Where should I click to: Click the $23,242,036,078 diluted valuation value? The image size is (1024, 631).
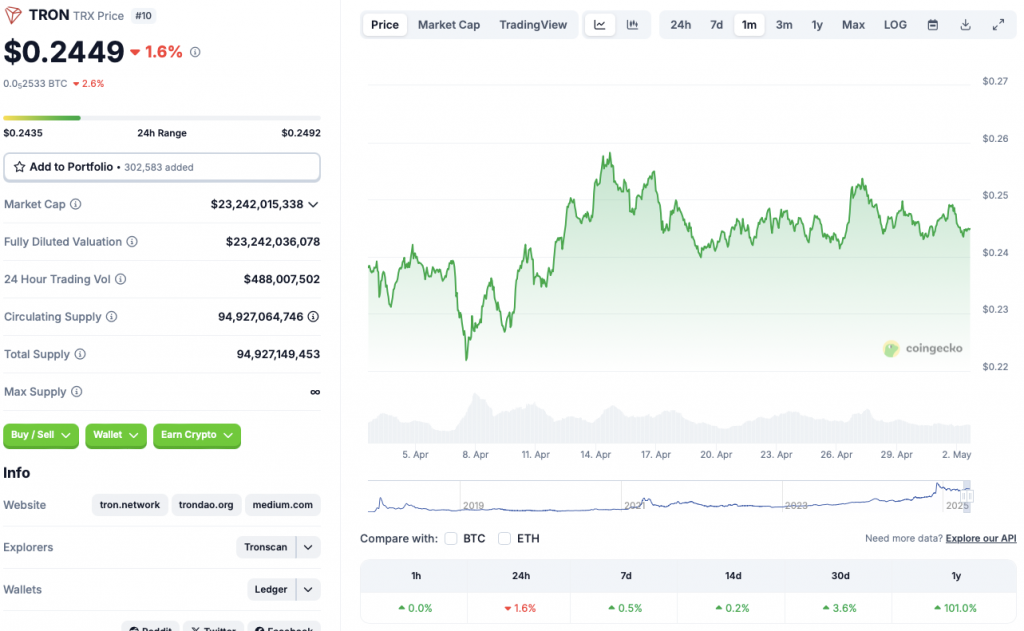(273, 242)
